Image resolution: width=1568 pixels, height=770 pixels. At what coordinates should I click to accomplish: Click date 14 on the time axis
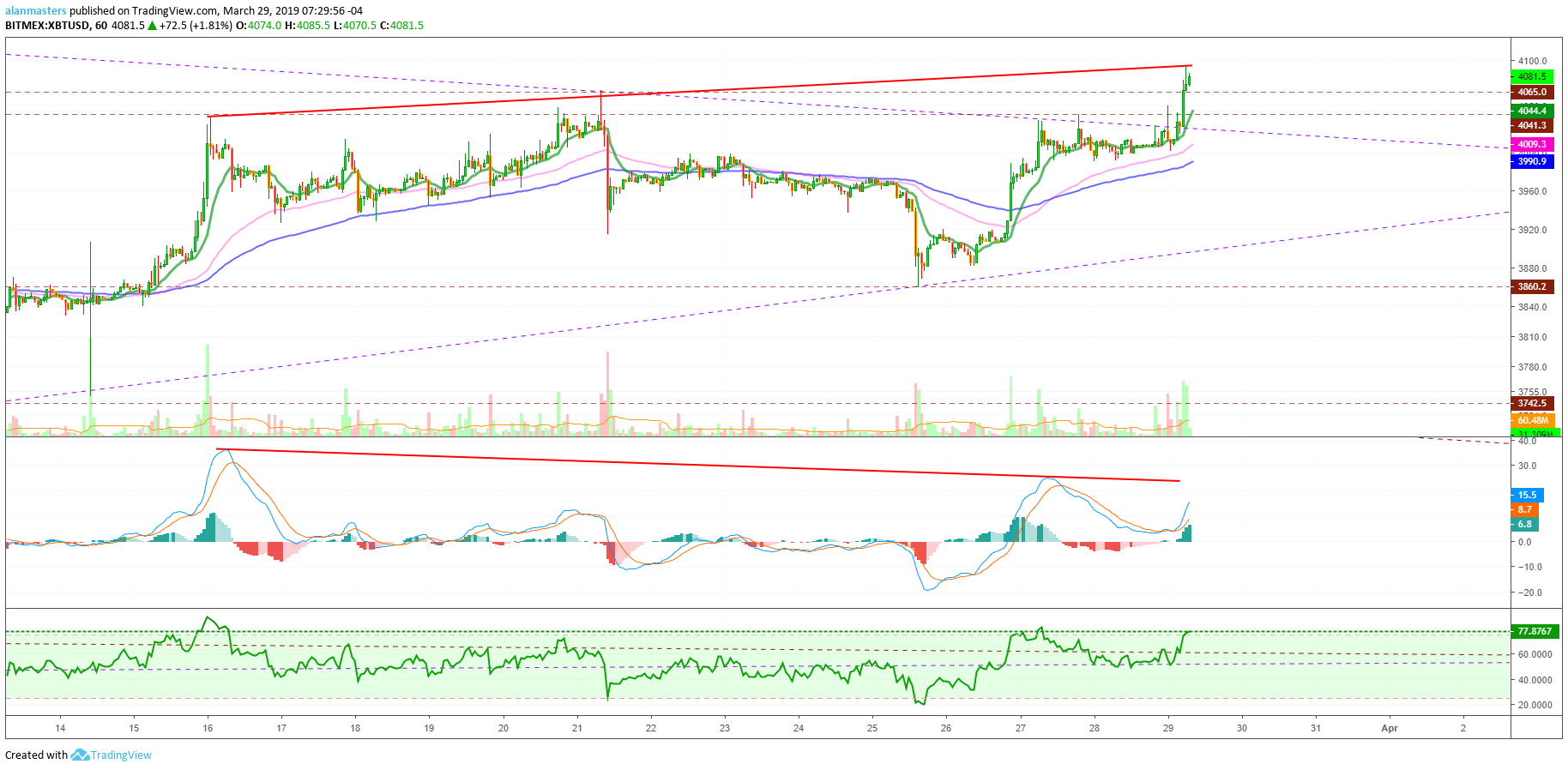60,728
